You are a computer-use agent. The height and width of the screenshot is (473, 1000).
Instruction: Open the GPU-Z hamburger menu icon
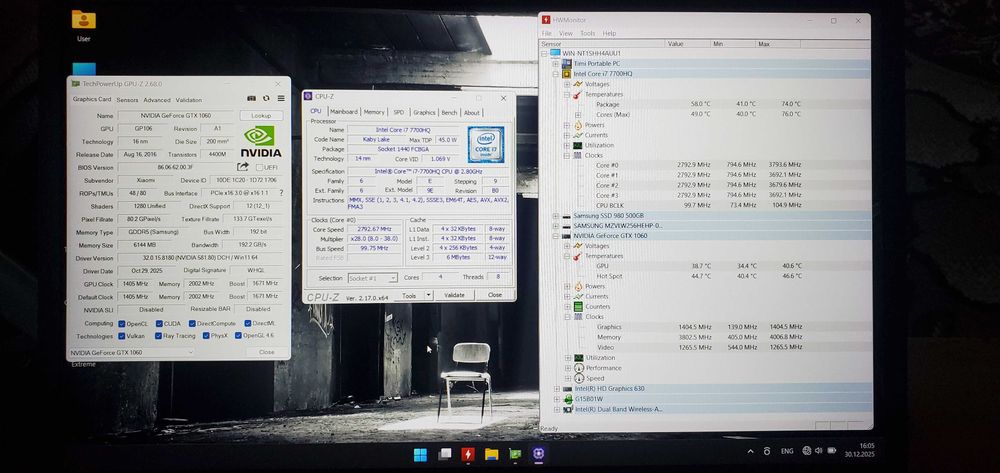281,99
